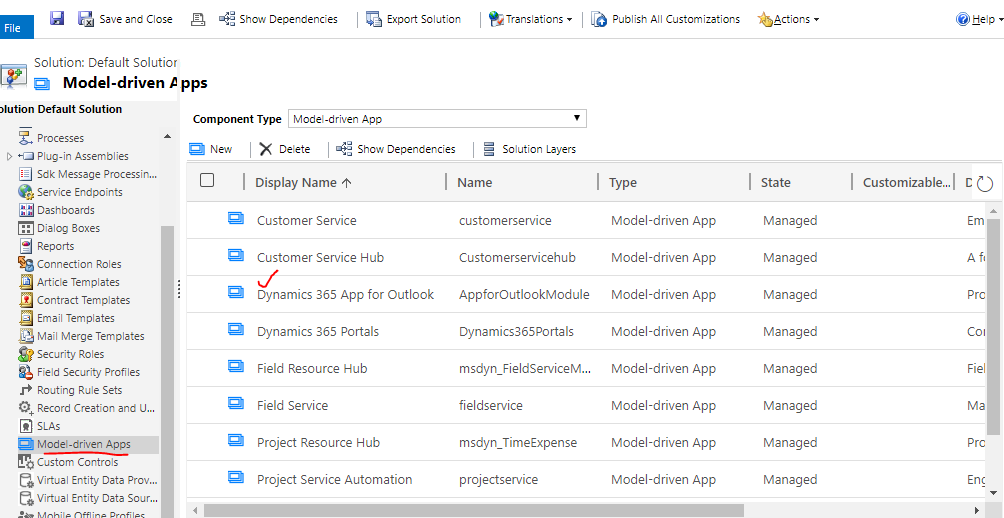Open Article Templates in the tree
Screen dimensions: 1004x518
pos(78,282)
